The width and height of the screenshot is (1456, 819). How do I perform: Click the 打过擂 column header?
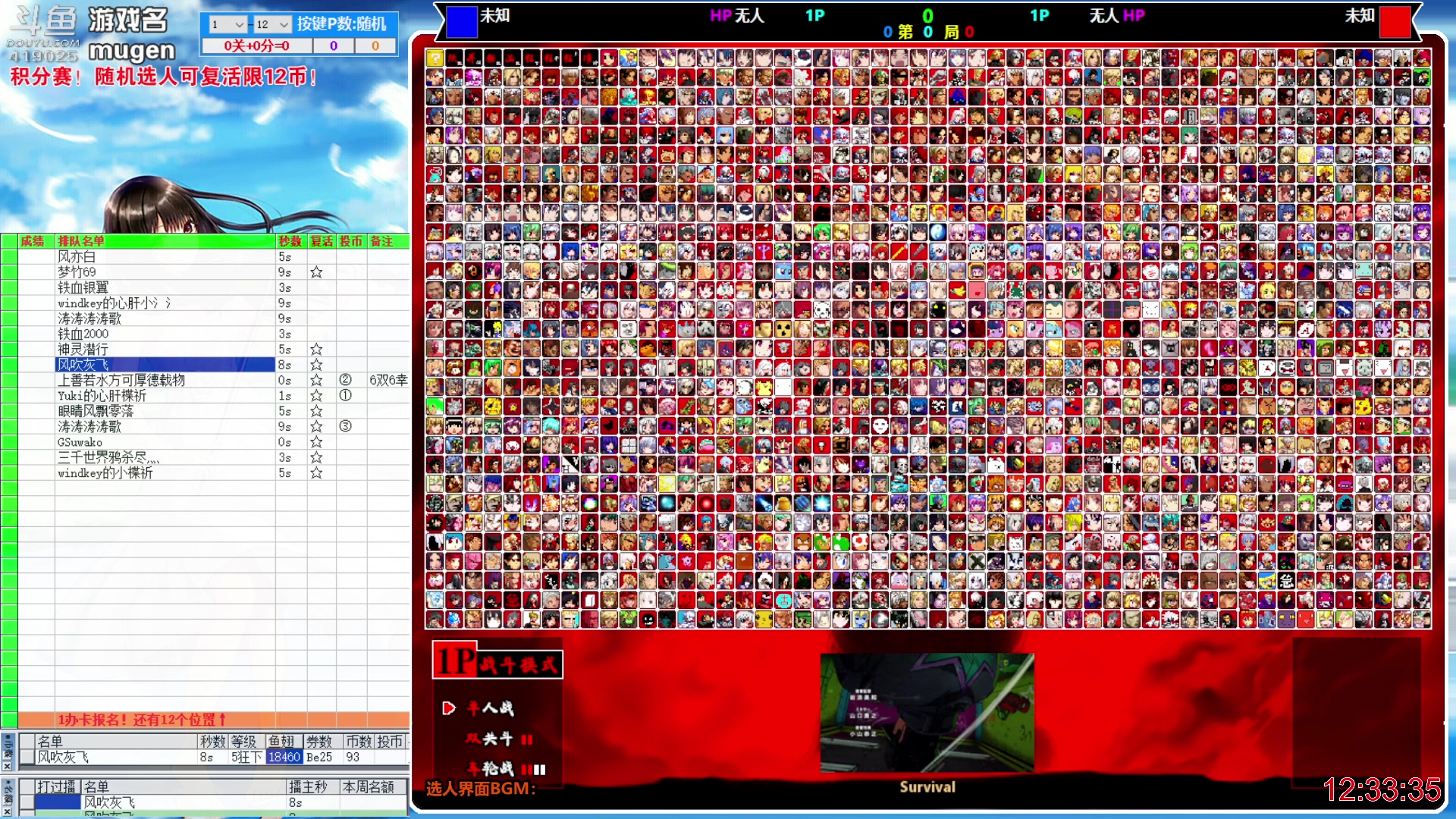coord(57,787)
